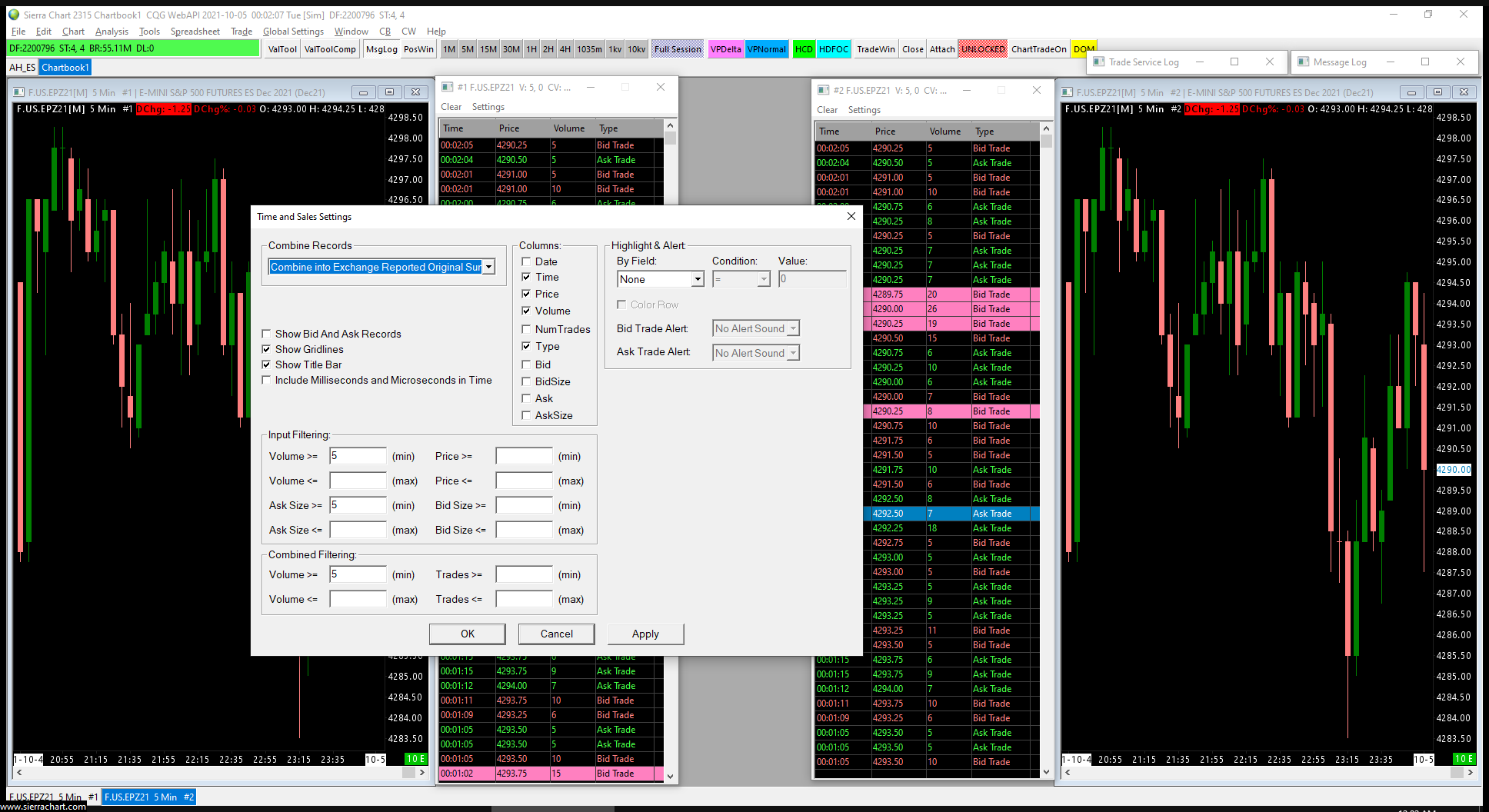Click the ValToolComp toolbar button
Screen dimensions: 1489x812
click(x=330, y=49)
